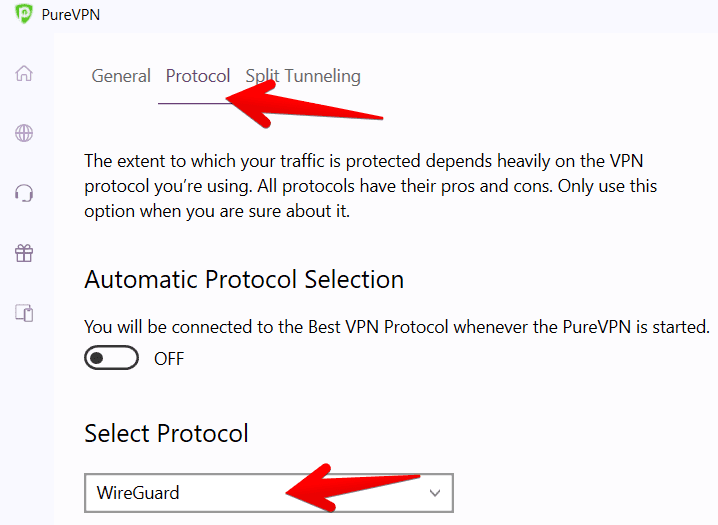718x525 pixels.
Task: Click the PureVPN shield logo
Action: [25, 15]
